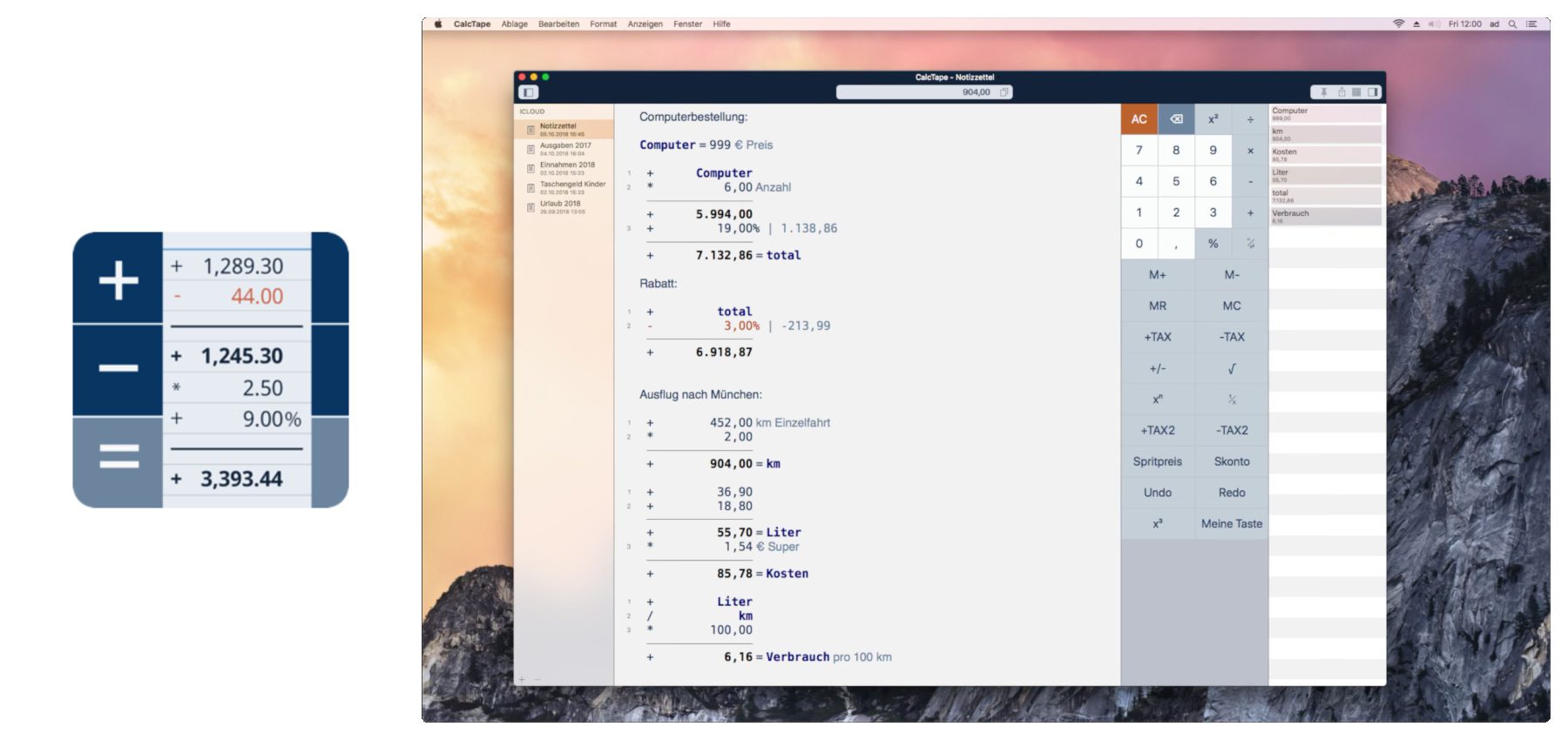Open the Apple menu
Screen dimensions: 1568x740
438,24
